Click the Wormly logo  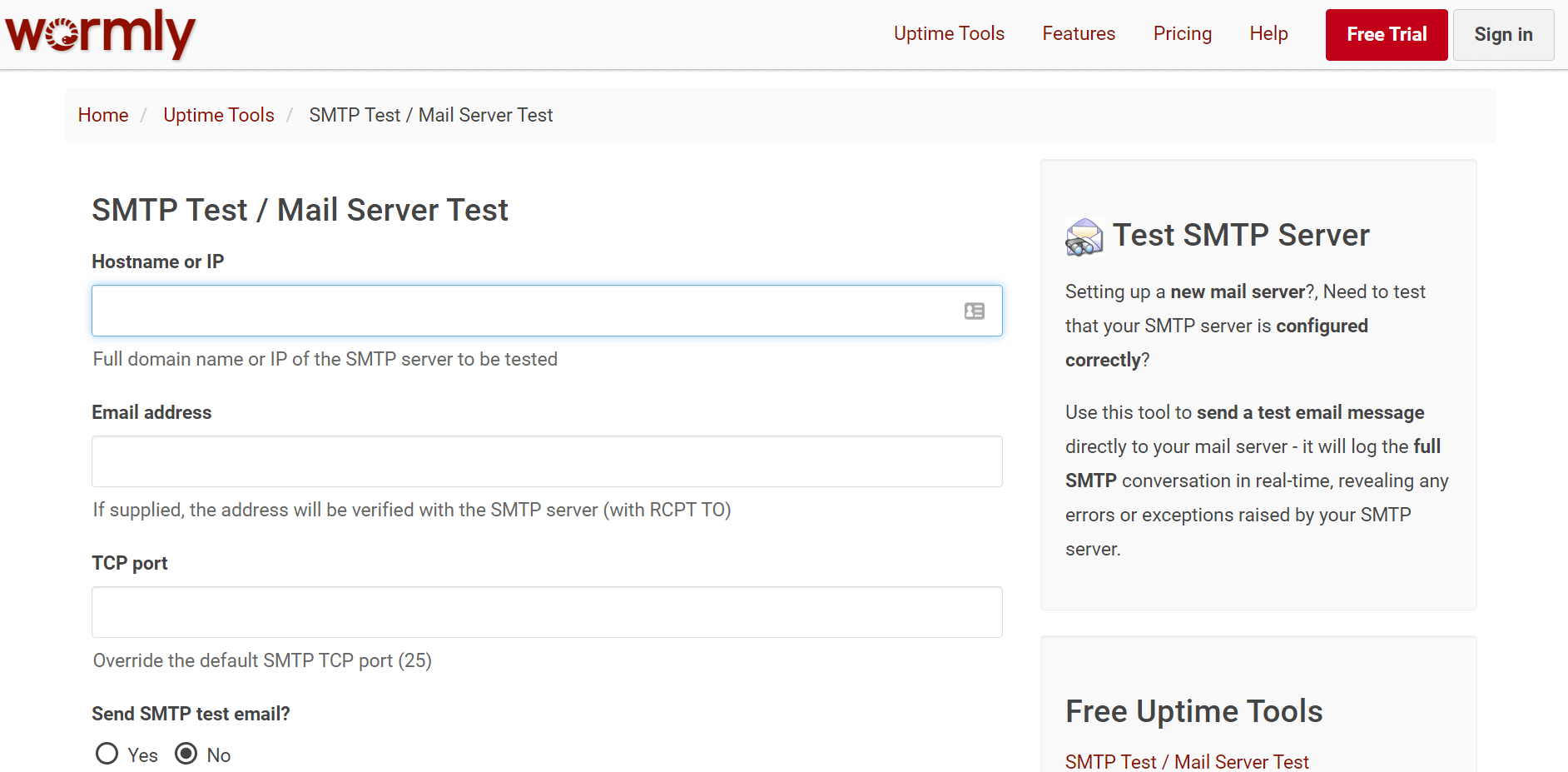pos(99,34)
